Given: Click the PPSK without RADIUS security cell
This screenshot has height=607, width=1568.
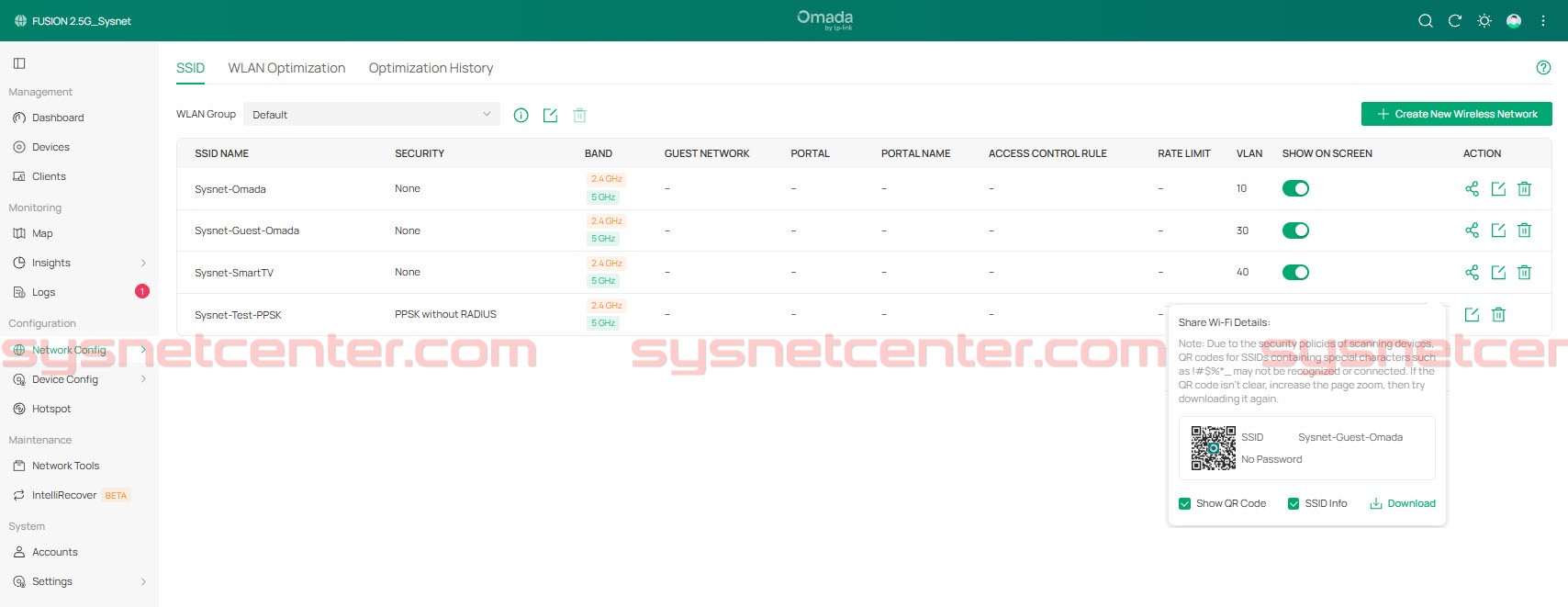Looking at the screenshot, I should pyautogui.click(x=445, y=314).
